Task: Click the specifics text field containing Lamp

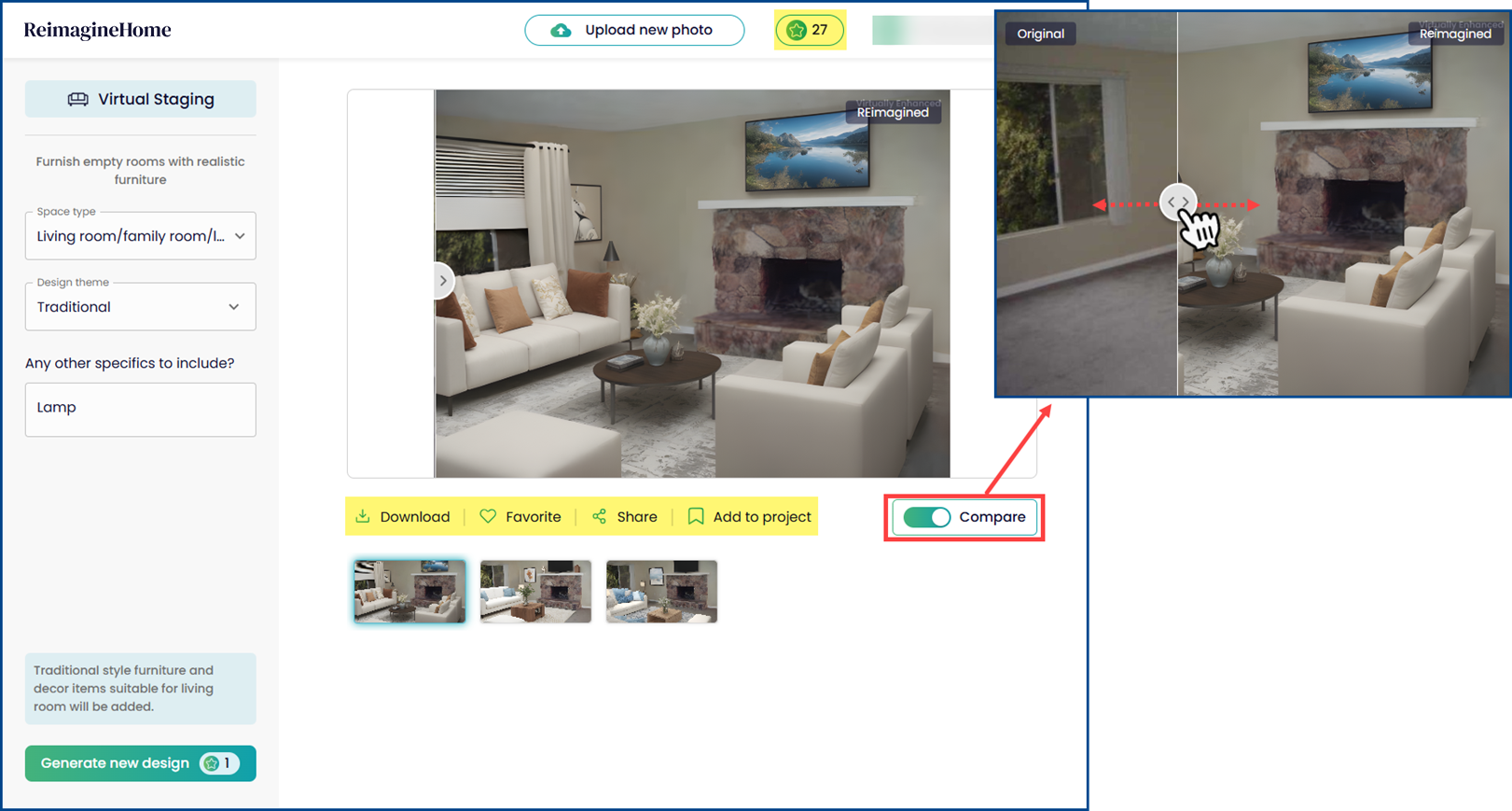Action: [141, 409]
